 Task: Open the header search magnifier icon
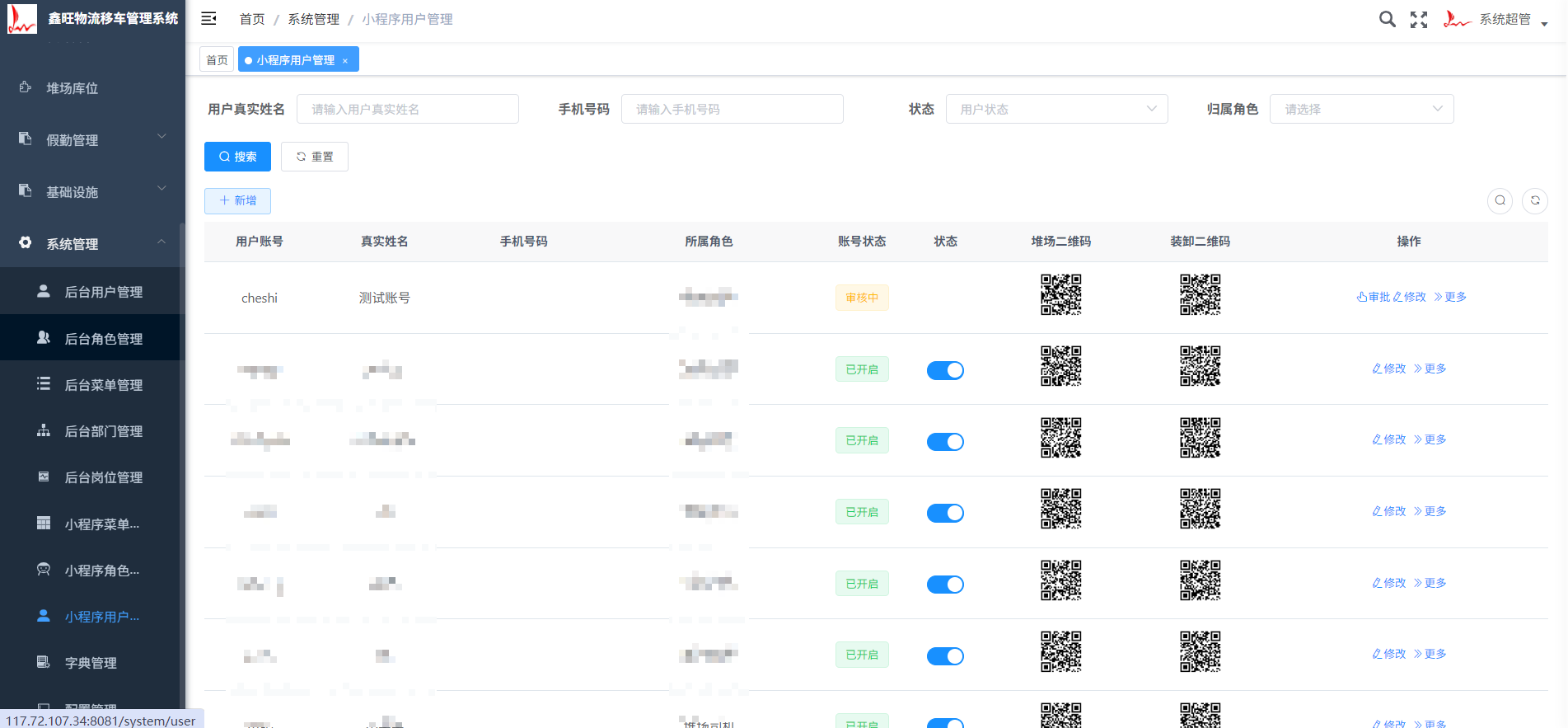(x=1388, y=19)
